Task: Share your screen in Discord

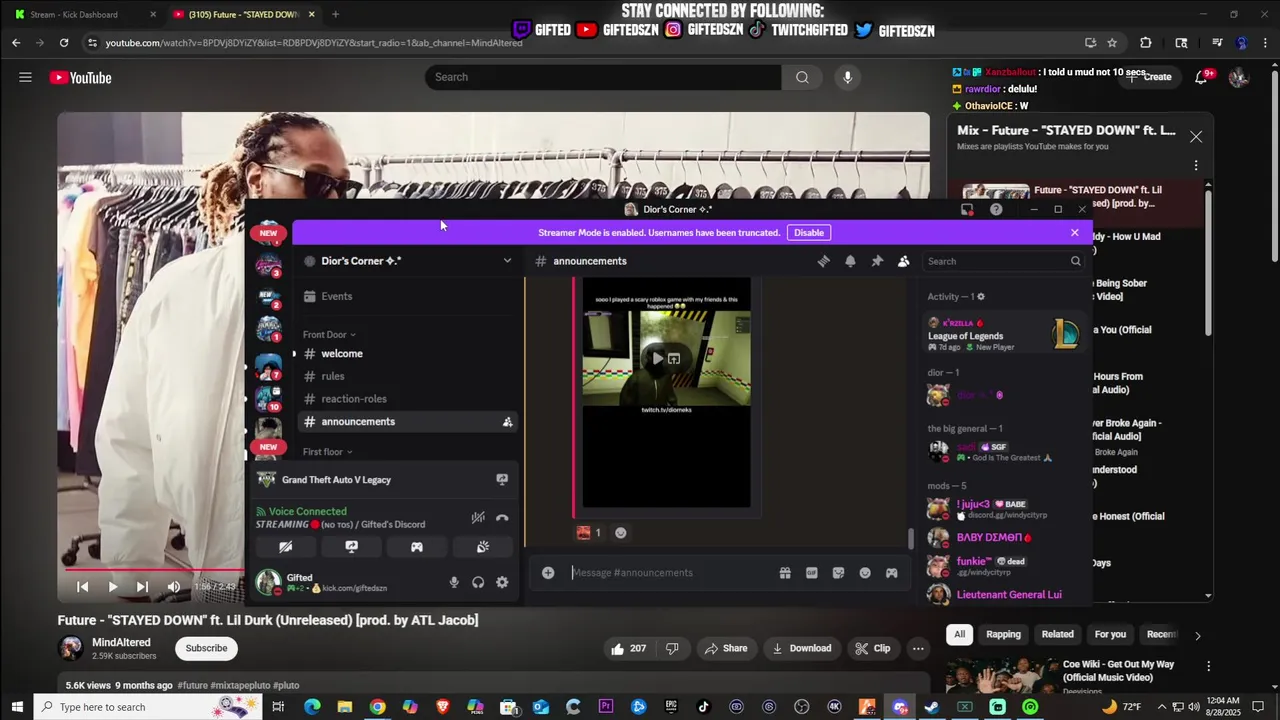Action: pos(351,547)
